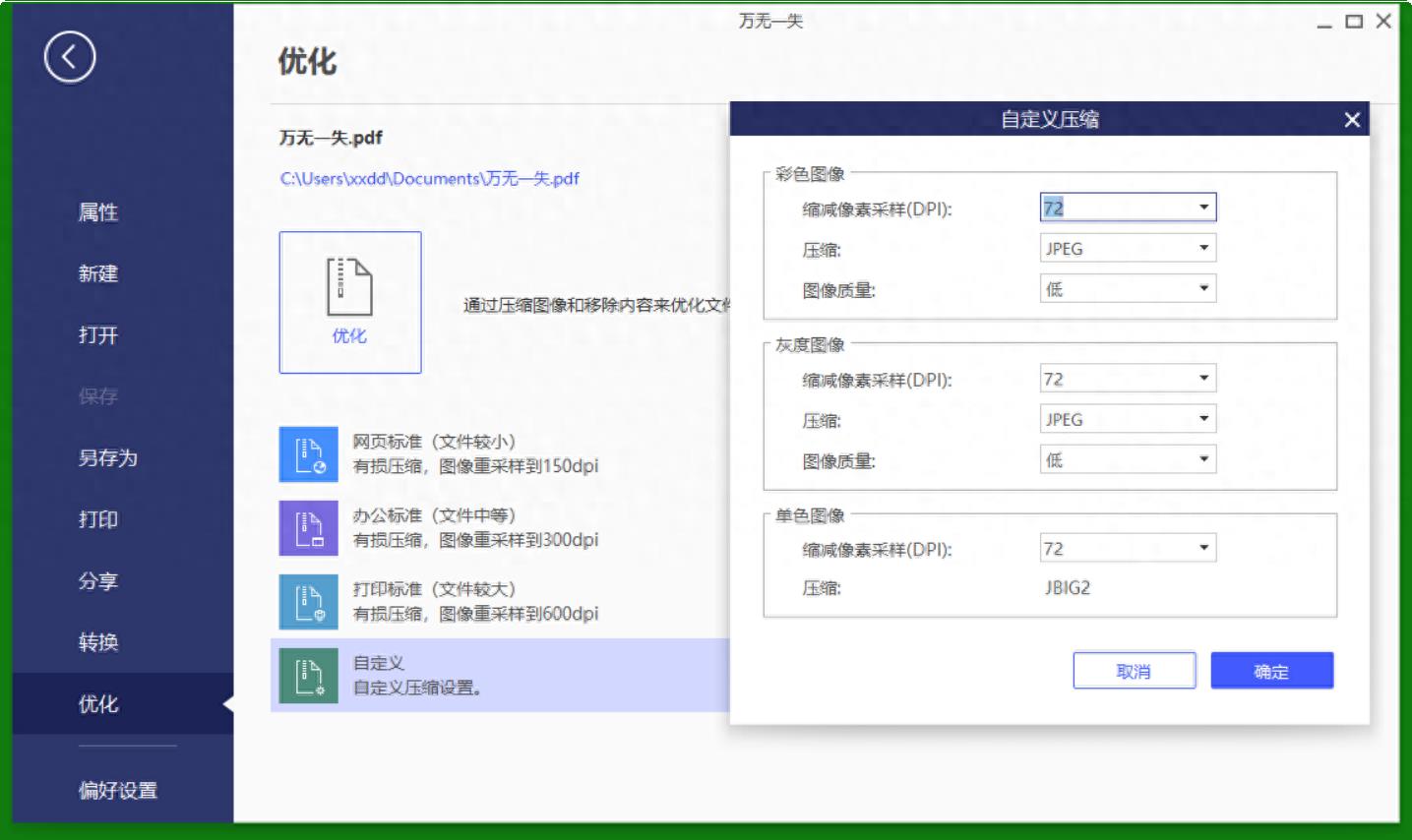Select the 办公标准 preset icon
The height and width of the screenshot is (840, 1412).
[309, 528]
